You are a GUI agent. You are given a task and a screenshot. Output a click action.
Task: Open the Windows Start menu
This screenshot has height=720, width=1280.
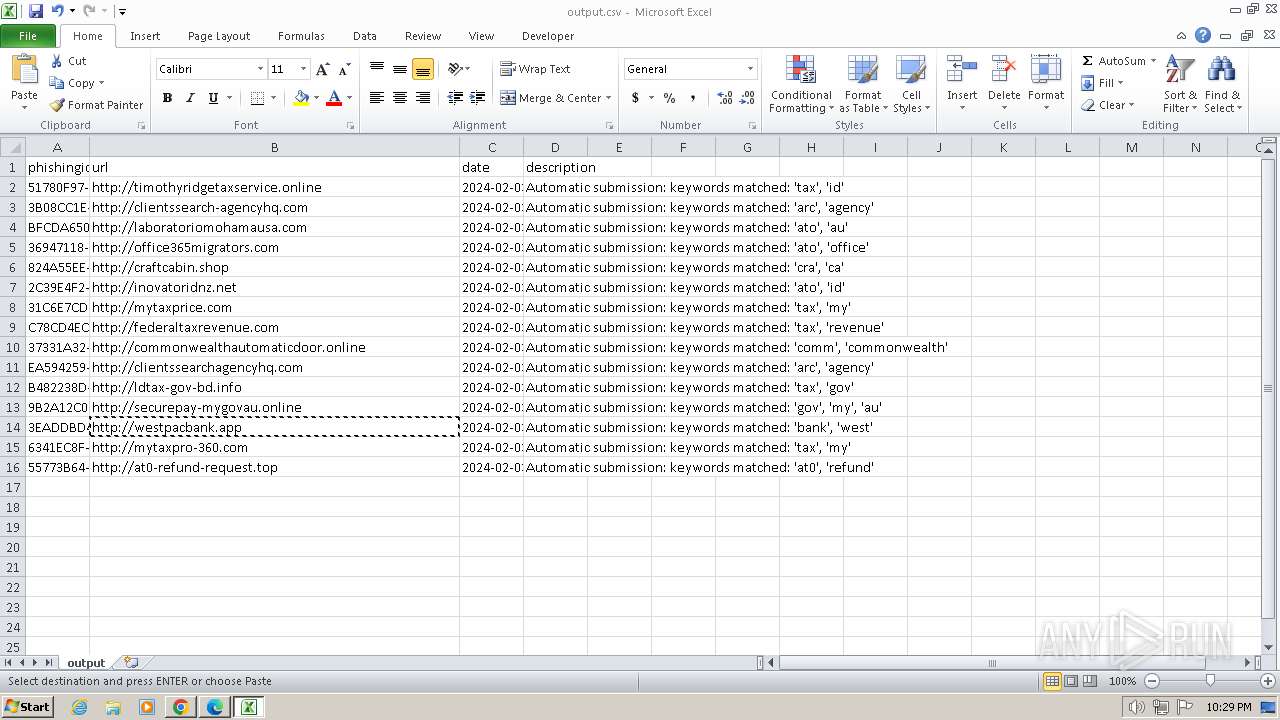[x=27, y=706]
